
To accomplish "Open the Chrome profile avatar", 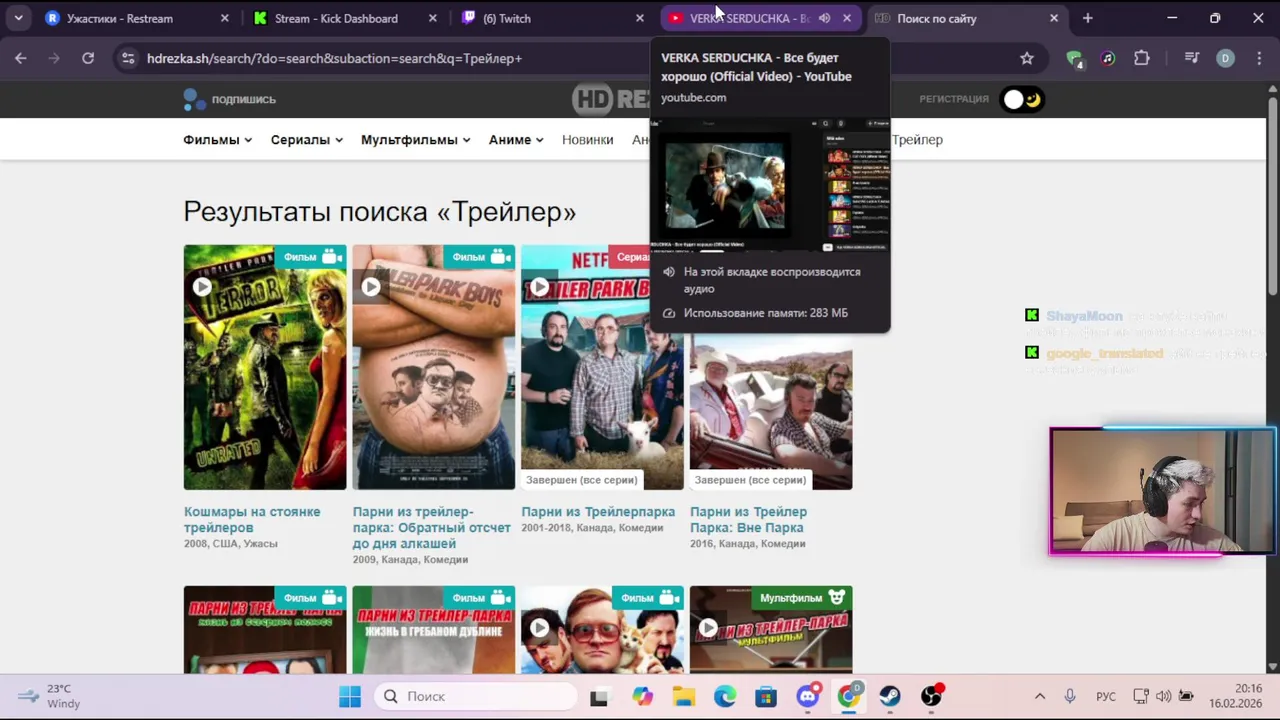I will pyautogui.click(x=1225, y=58).
